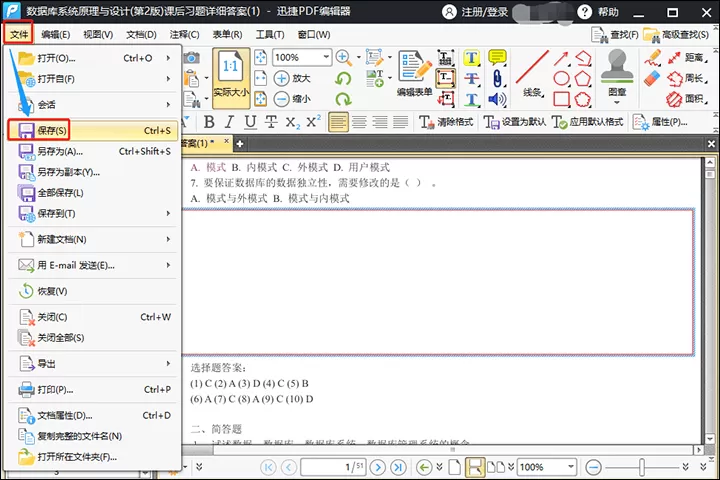The width and height of the screenshot is (720, 480).
Task: Select the rectangle shape tool
Action: (x=561, y=99)
